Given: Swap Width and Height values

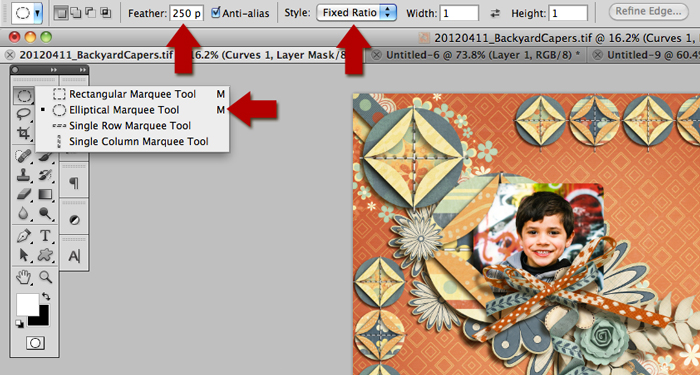Looking at the screenshot, I should click(x=495, y=13).
